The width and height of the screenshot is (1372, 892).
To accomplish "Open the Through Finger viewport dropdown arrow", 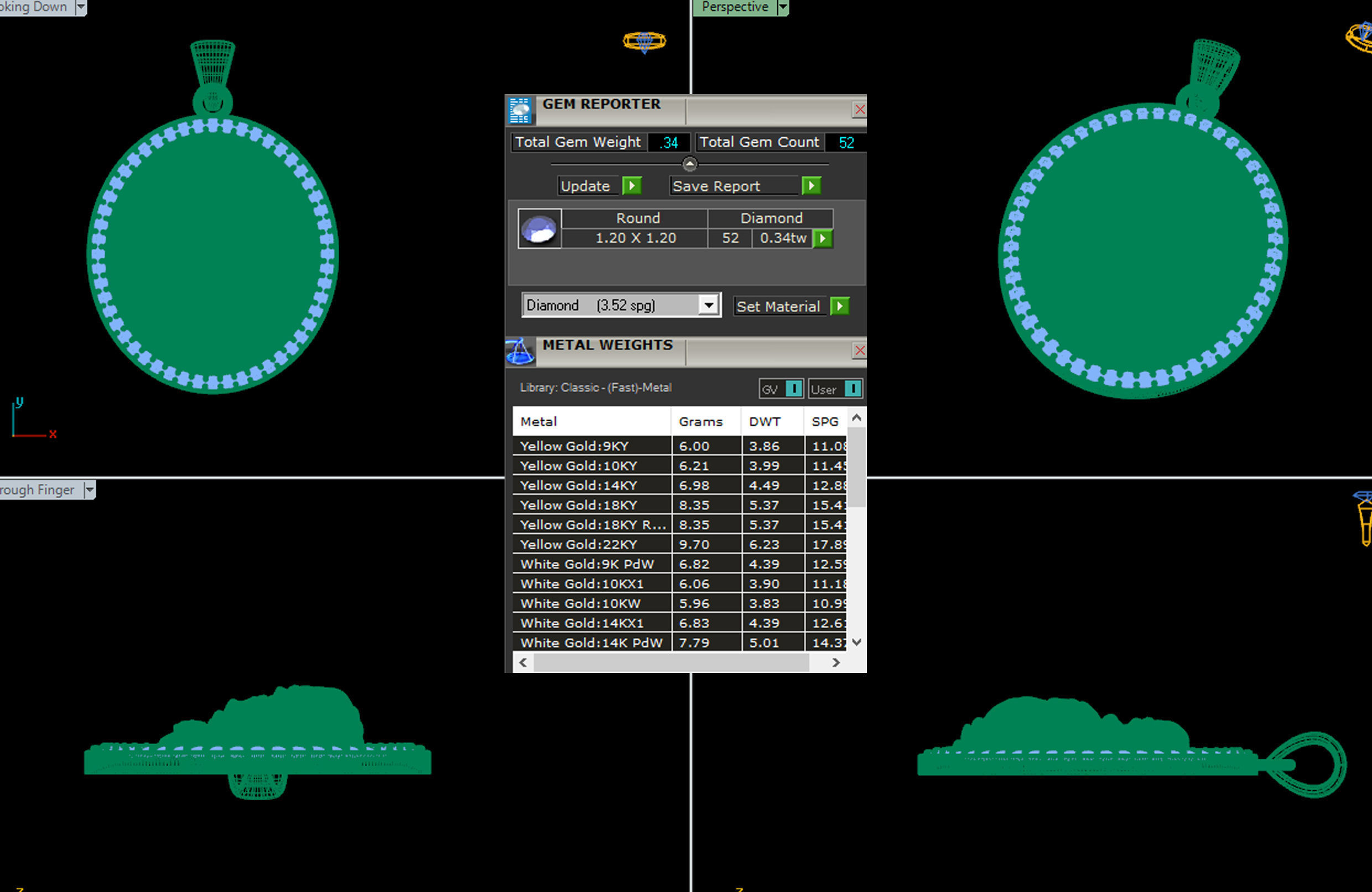I will [90, 490].
